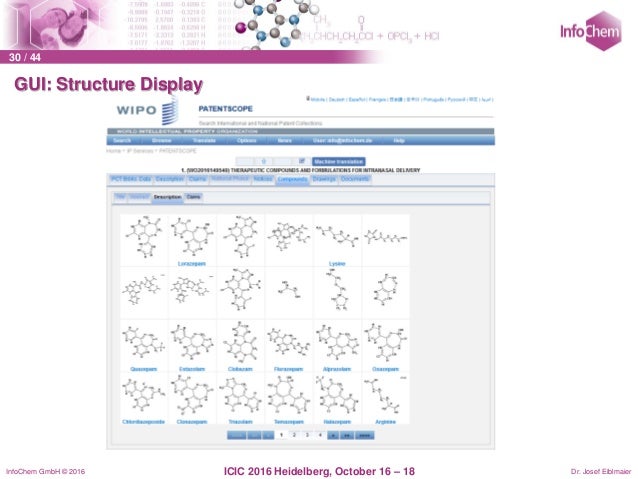
Task: Select the Claims sub-tab under Compounds
Action: coord(193,197)
